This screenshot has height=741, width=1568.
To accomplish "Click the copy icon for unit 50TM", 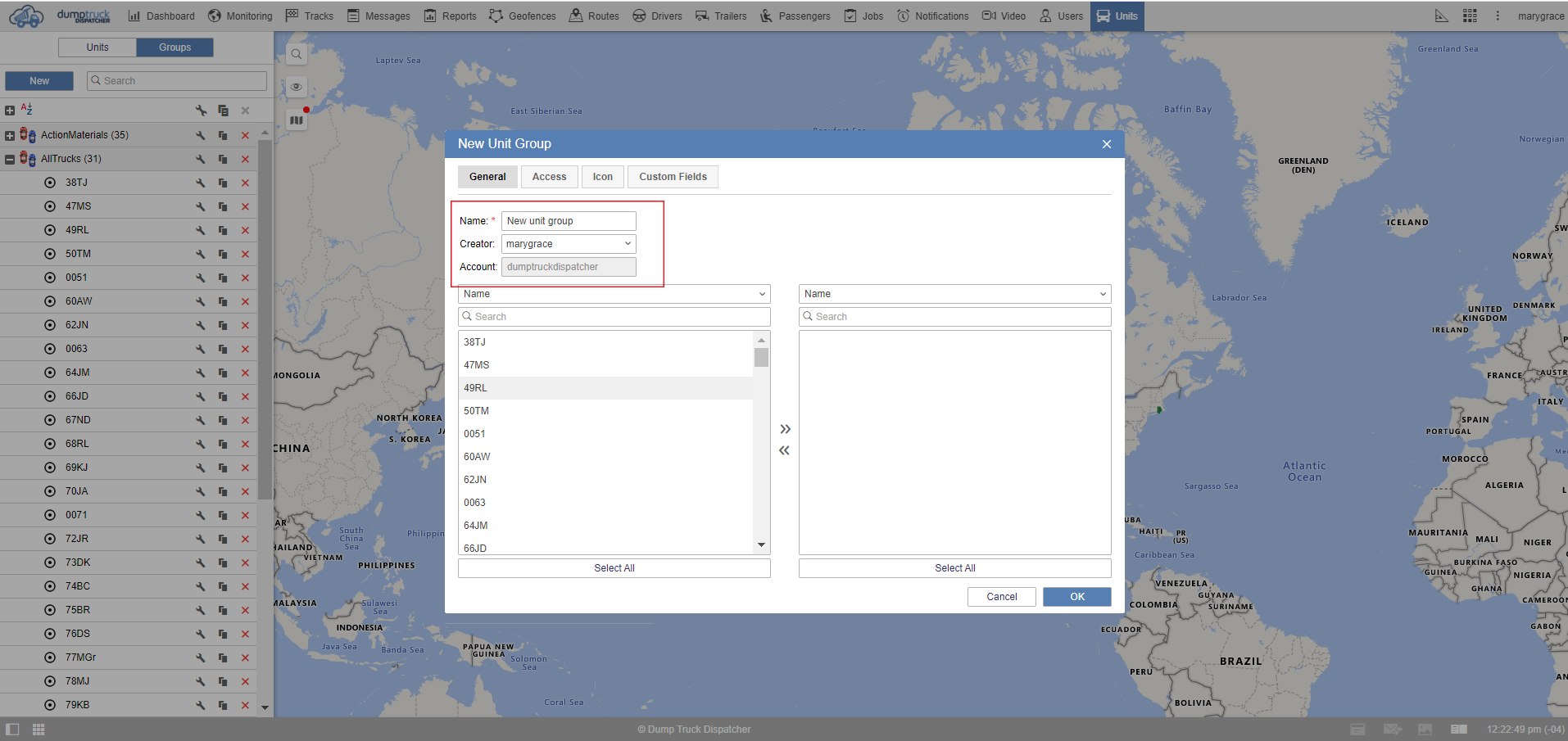I will pos(223,254).
